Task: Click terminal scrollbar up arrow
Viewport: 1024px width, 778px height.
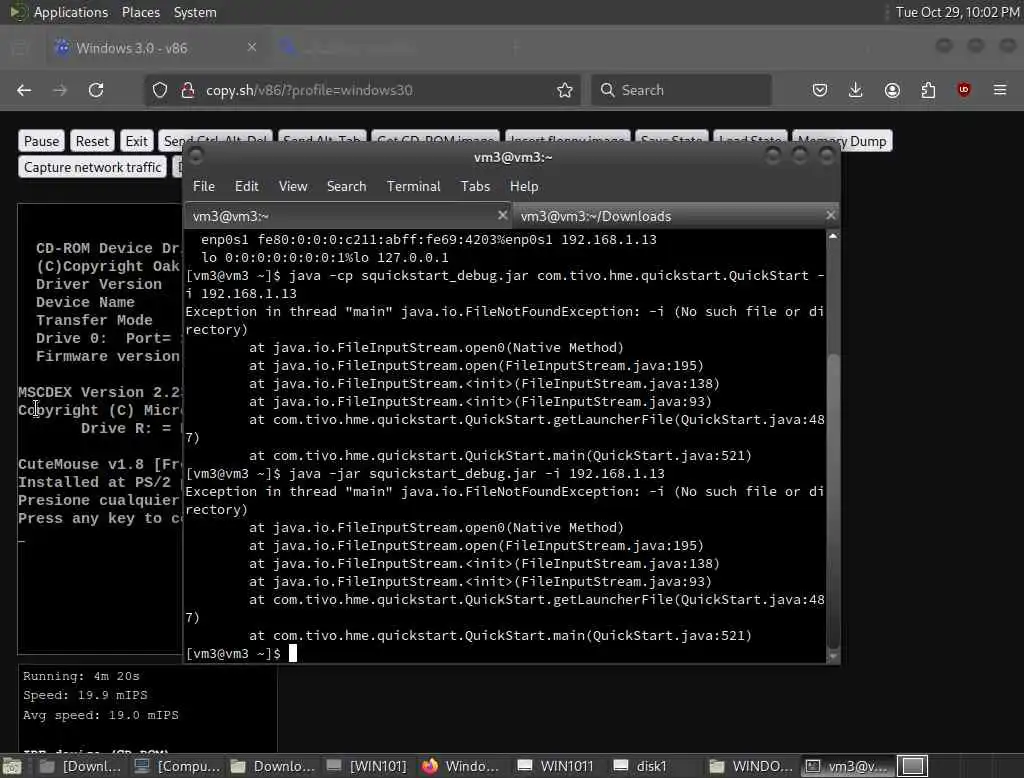Action: click(833, 236)
